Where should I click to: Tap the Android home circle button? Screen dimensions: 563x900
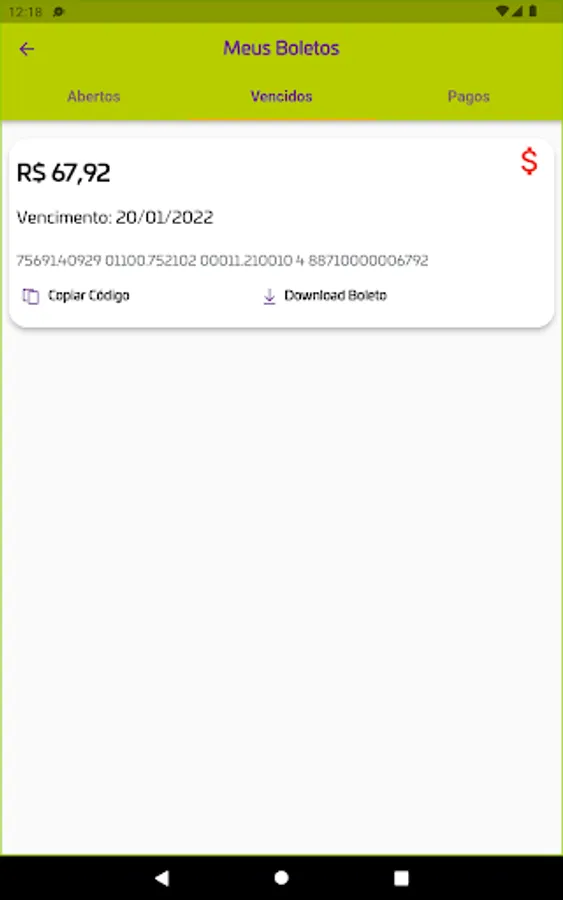pos(281,878)
